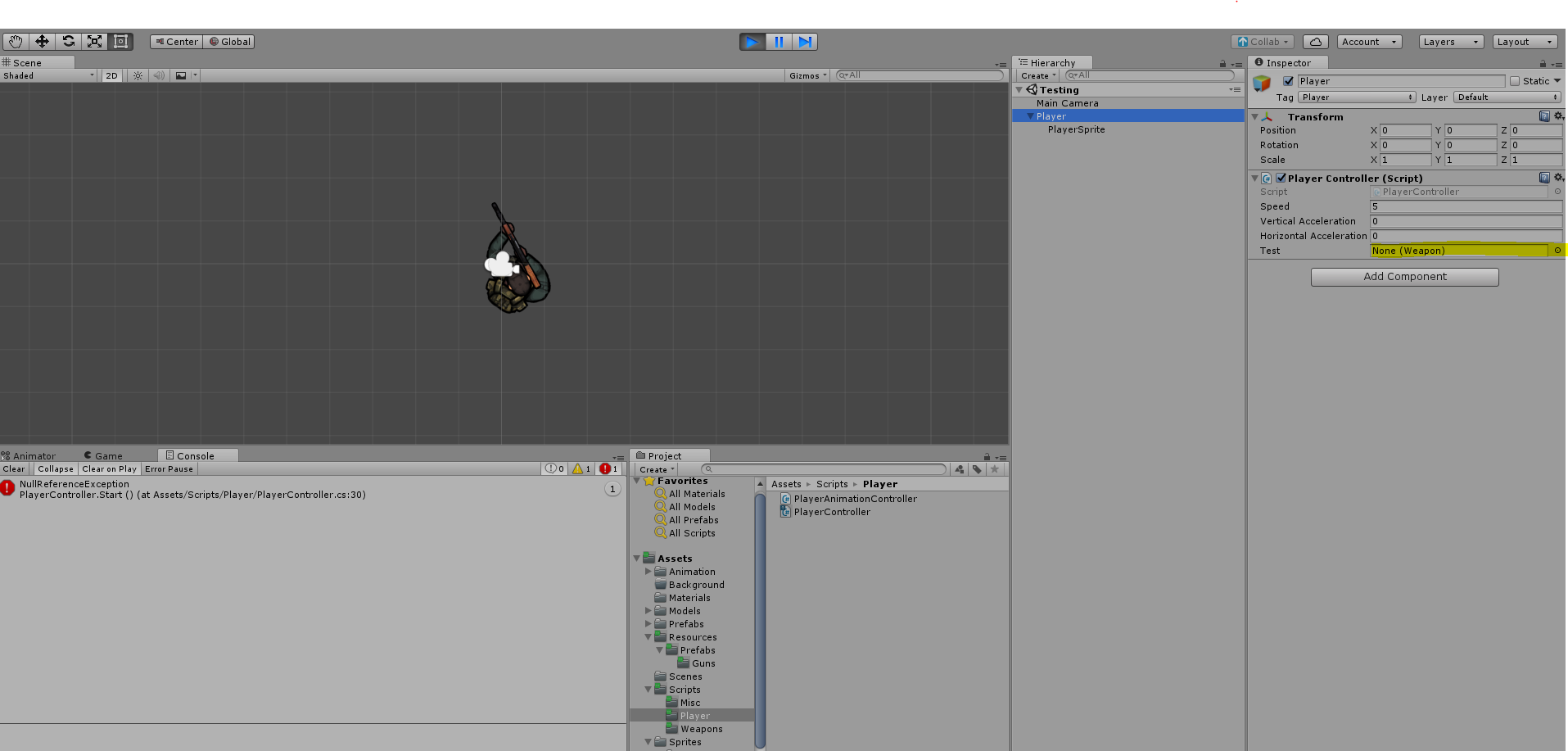Open the Project Create dropdown
This screenshot has width=1568, height=751.
[657, 470]
